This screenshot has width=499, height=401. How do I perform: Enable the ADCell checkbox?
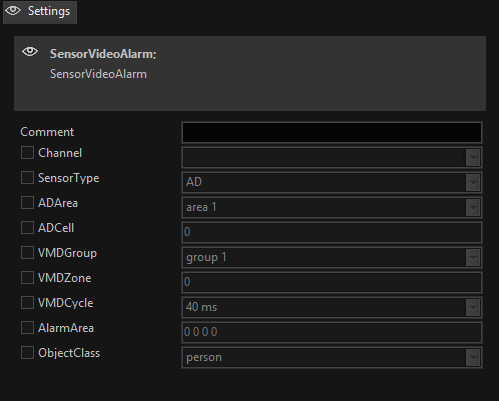pos(27,228)
